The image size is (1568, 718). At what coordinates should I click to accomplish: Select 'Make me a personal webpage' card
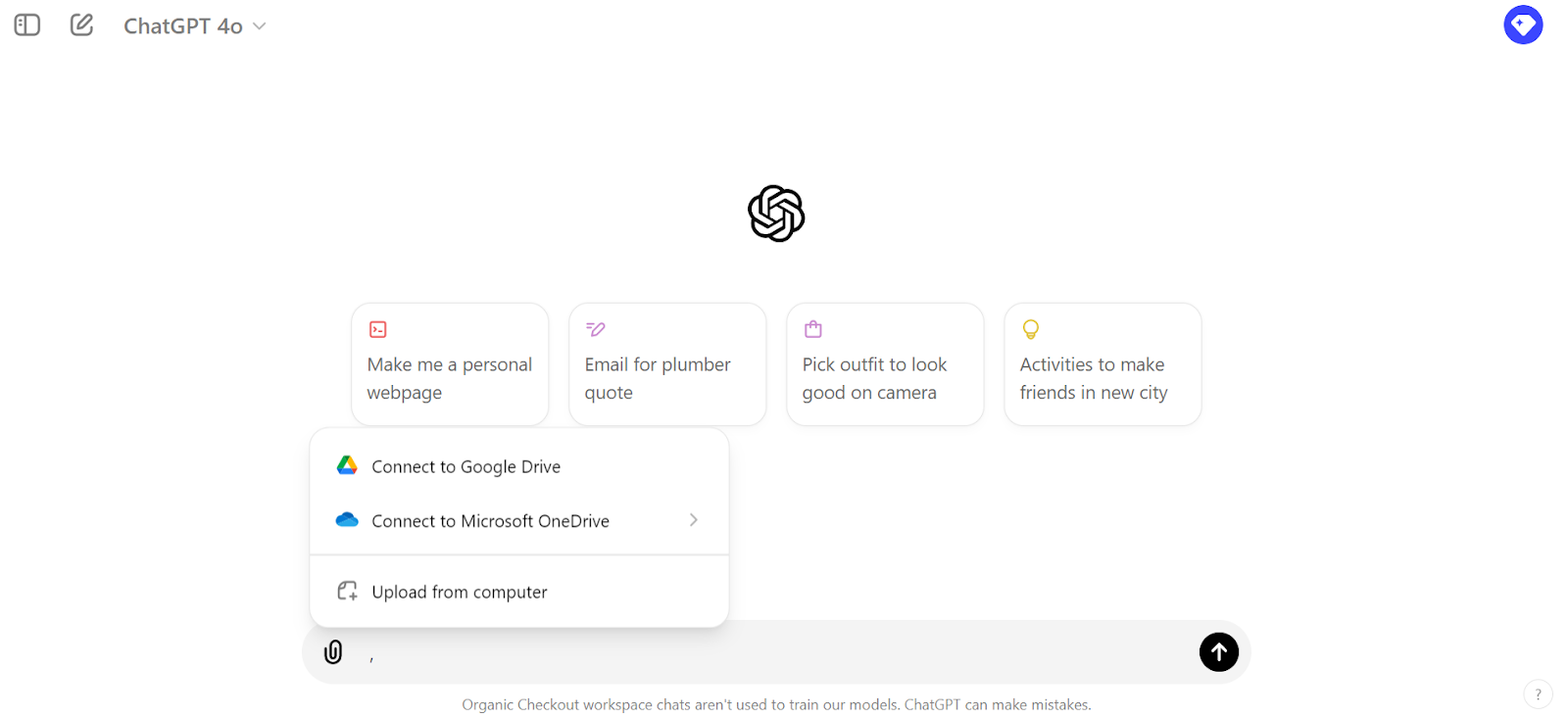pyautogui.click(x=450, y=364)
